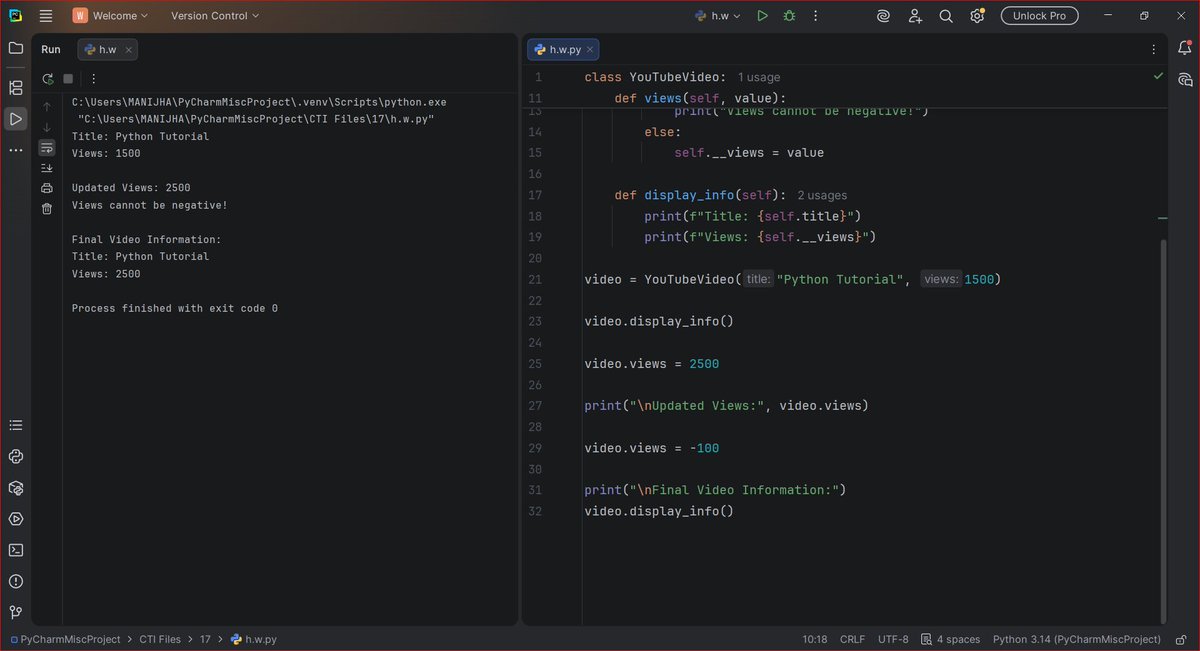
Task: Open the main hamburger menu
Action: (46, 16)
